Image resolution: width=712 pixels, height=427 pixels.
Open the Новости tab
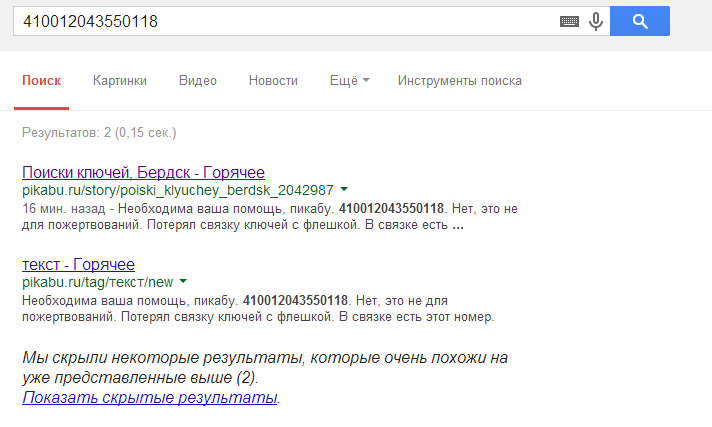(x=273, y=81)
